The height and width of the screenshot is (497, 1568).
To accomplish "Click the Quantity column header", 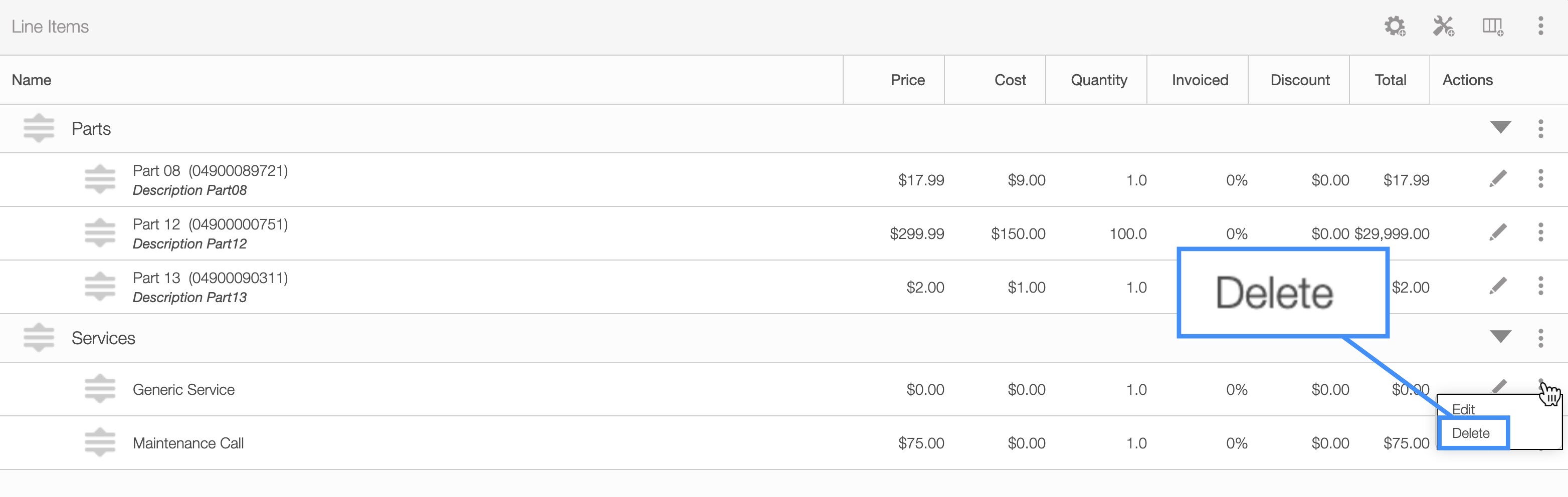I will coord(1098,80).
